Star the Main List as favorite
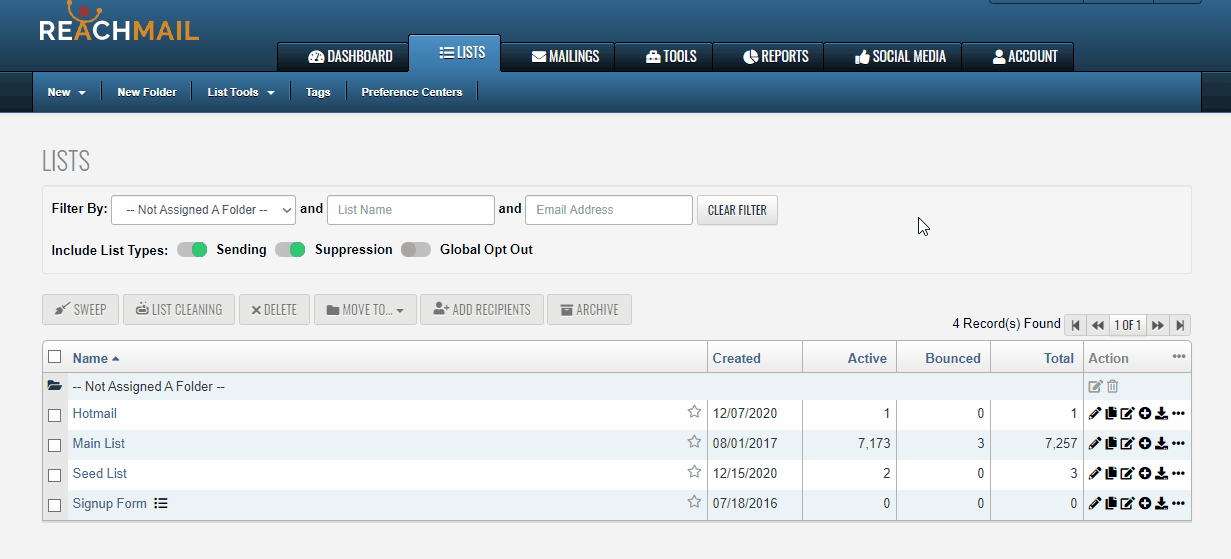Viewport: 1231px width, 559px height. [x=694, y=442]
